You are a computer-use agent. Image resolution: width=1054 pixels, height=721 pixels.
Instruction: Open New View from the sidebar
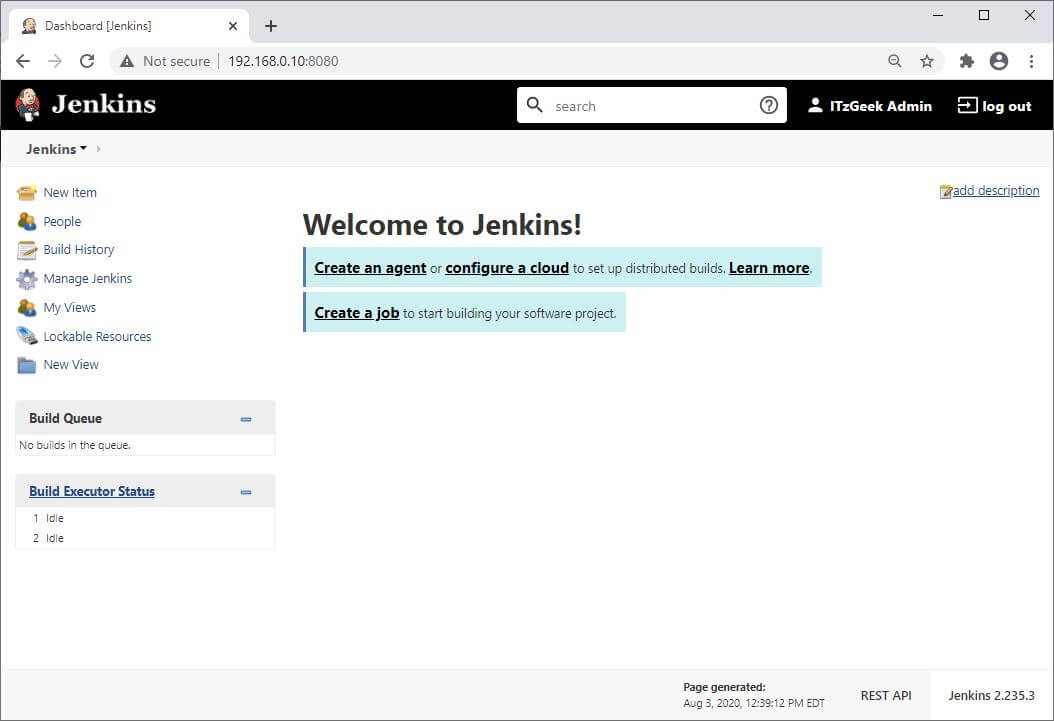pos(71,365)
